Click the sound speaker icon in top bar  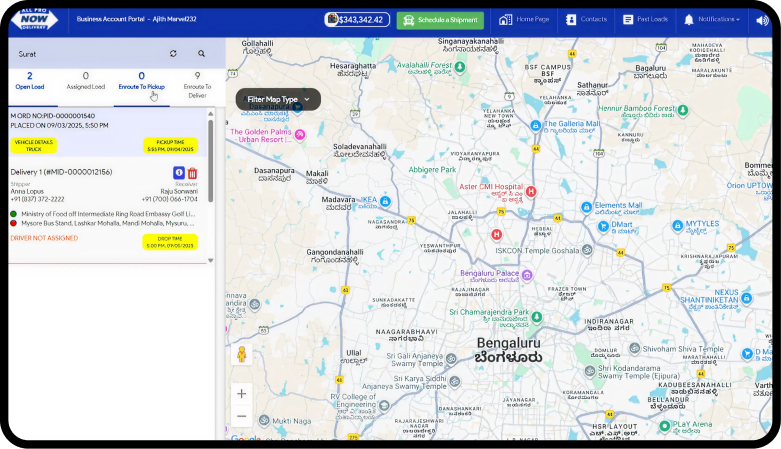click(761, 20)
